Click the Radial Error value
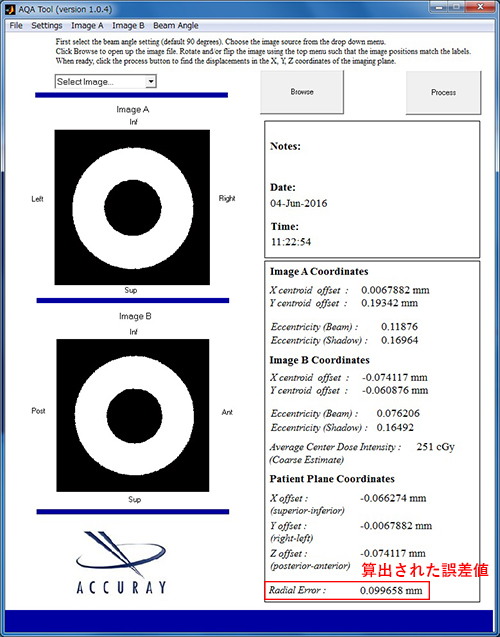 391,590
